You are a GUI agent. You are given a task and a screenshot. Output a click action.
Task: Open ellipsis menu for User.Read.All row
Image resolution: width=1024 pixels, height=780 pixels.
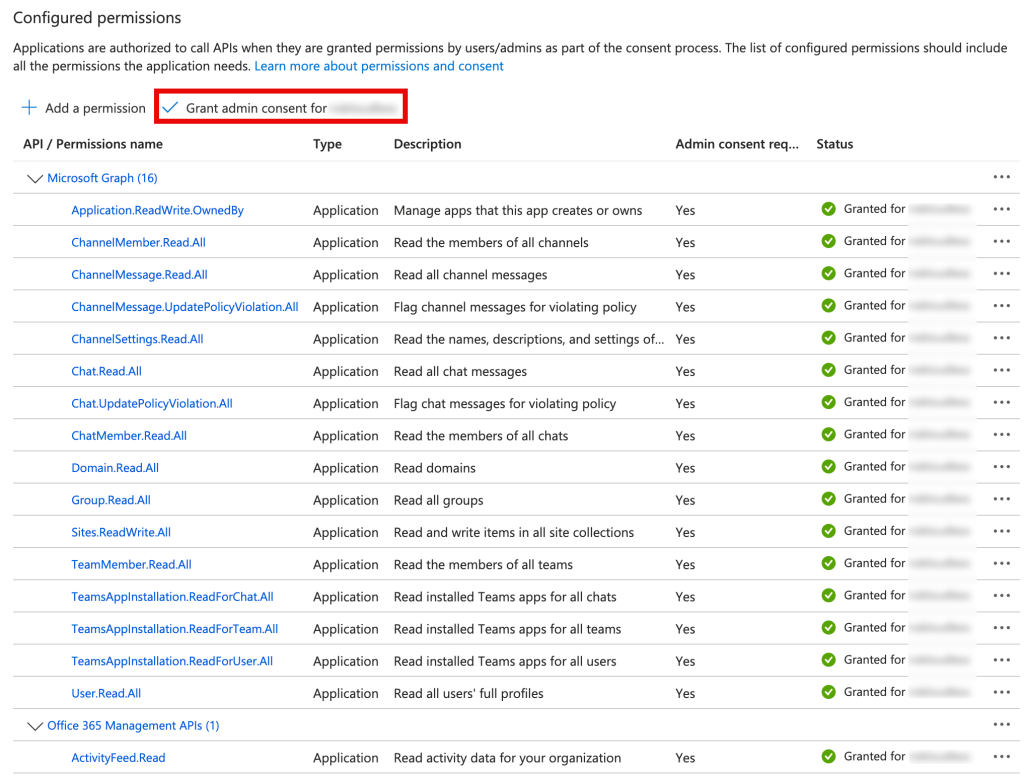[1001, 692]
